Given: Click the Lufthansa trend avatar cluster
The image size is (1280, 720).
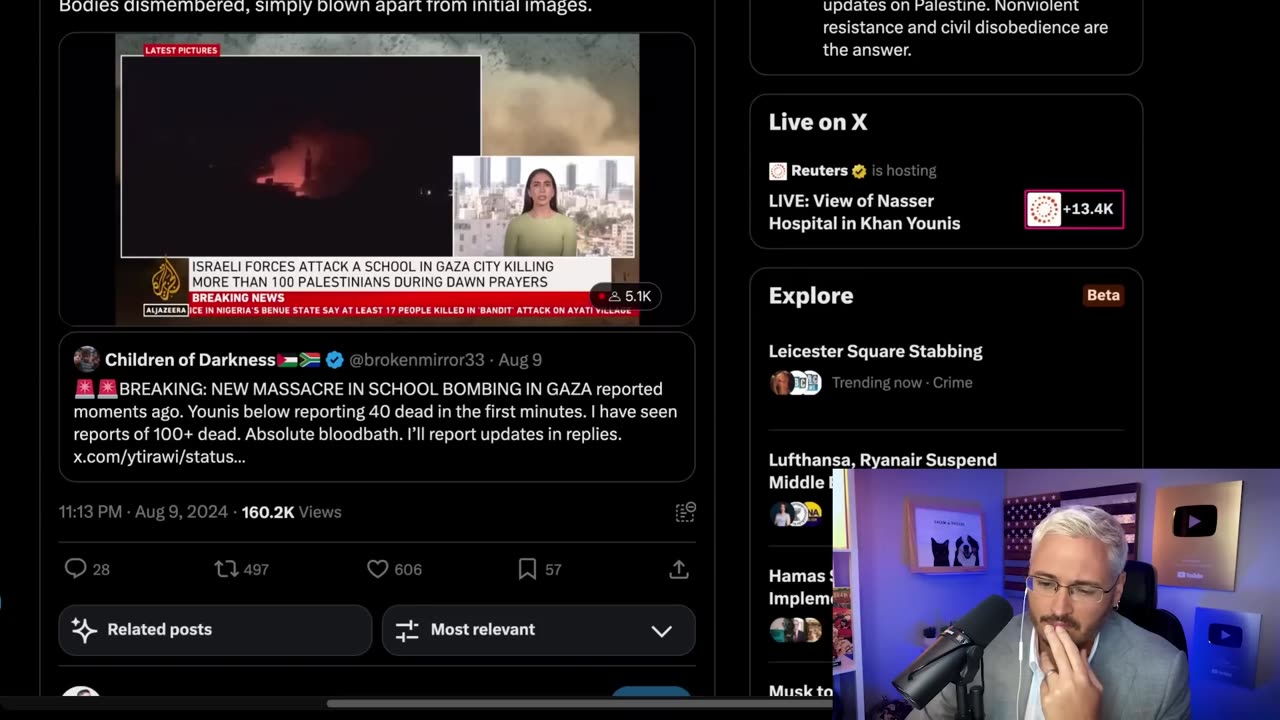Looking at the screenshot, I should click(x=796, y=514).
